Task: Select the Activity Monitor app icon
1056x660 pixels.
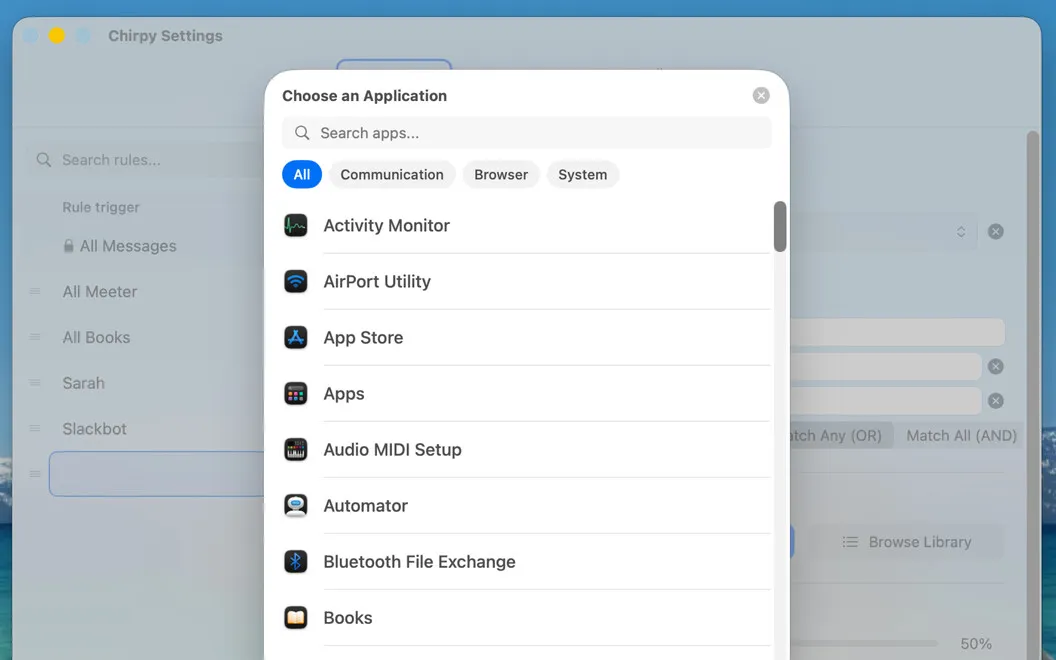Action: pos(296,226)
